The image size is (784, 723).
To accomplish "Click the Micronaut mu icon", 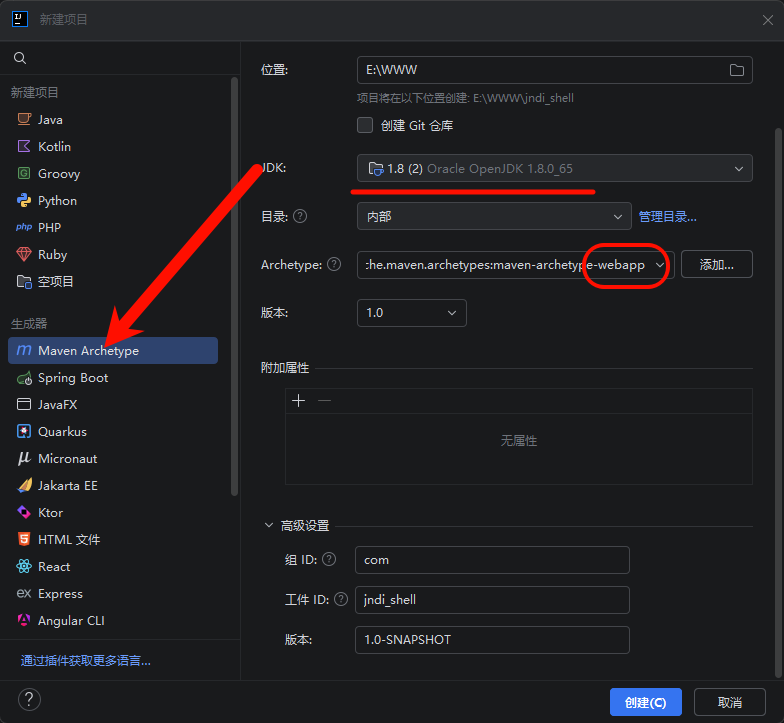I will (24, 458).
